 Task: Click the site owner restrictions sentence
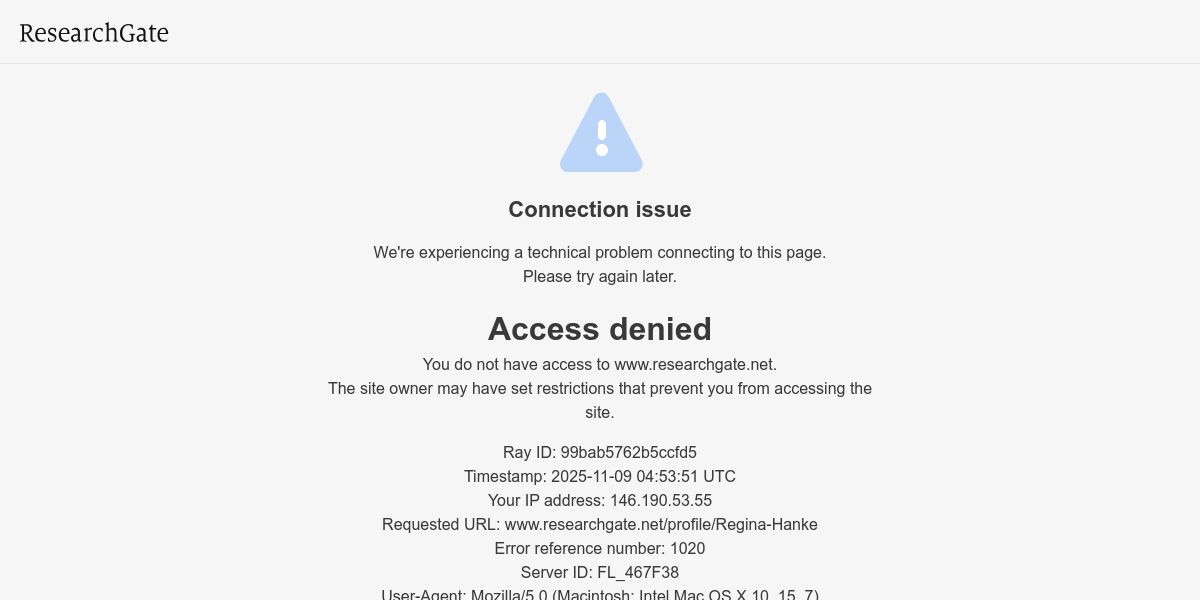pyautogui.click(x=600, y=400)
